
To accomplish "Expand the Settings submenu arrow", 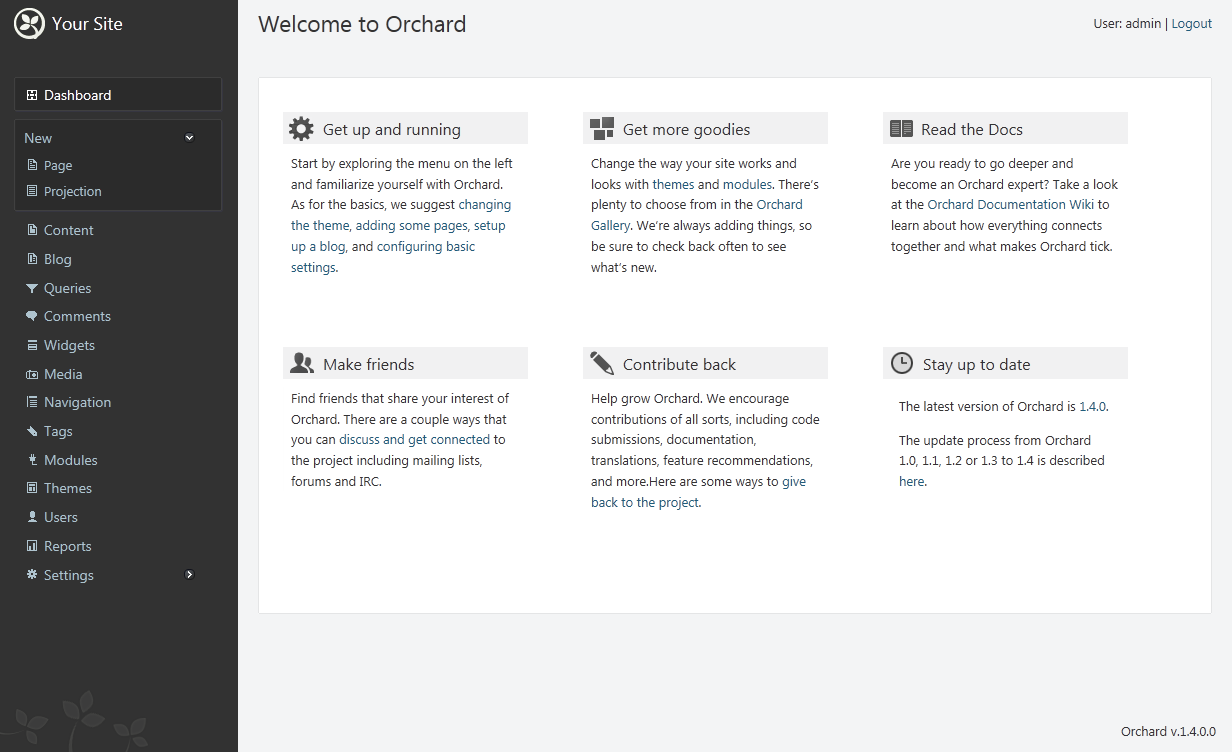I will click(x=189, y=575).
